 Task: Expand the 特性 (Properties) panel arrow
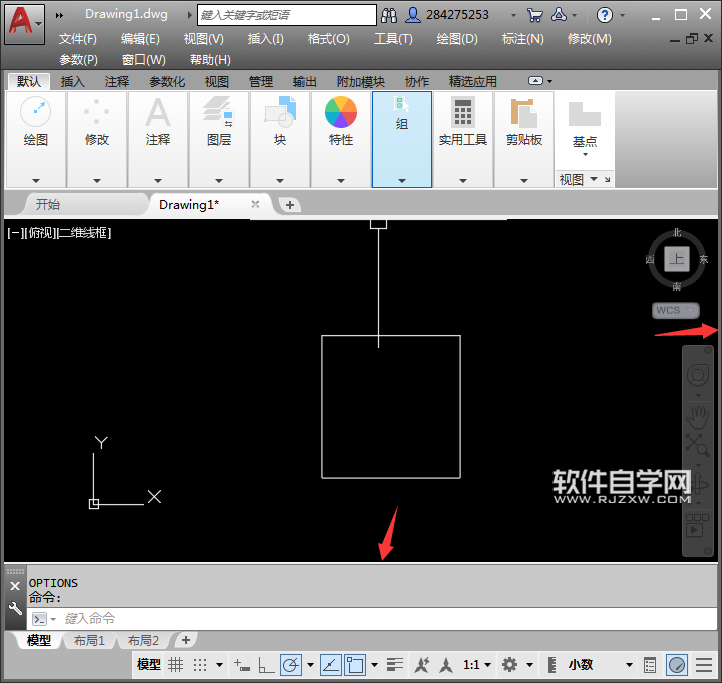341,181
